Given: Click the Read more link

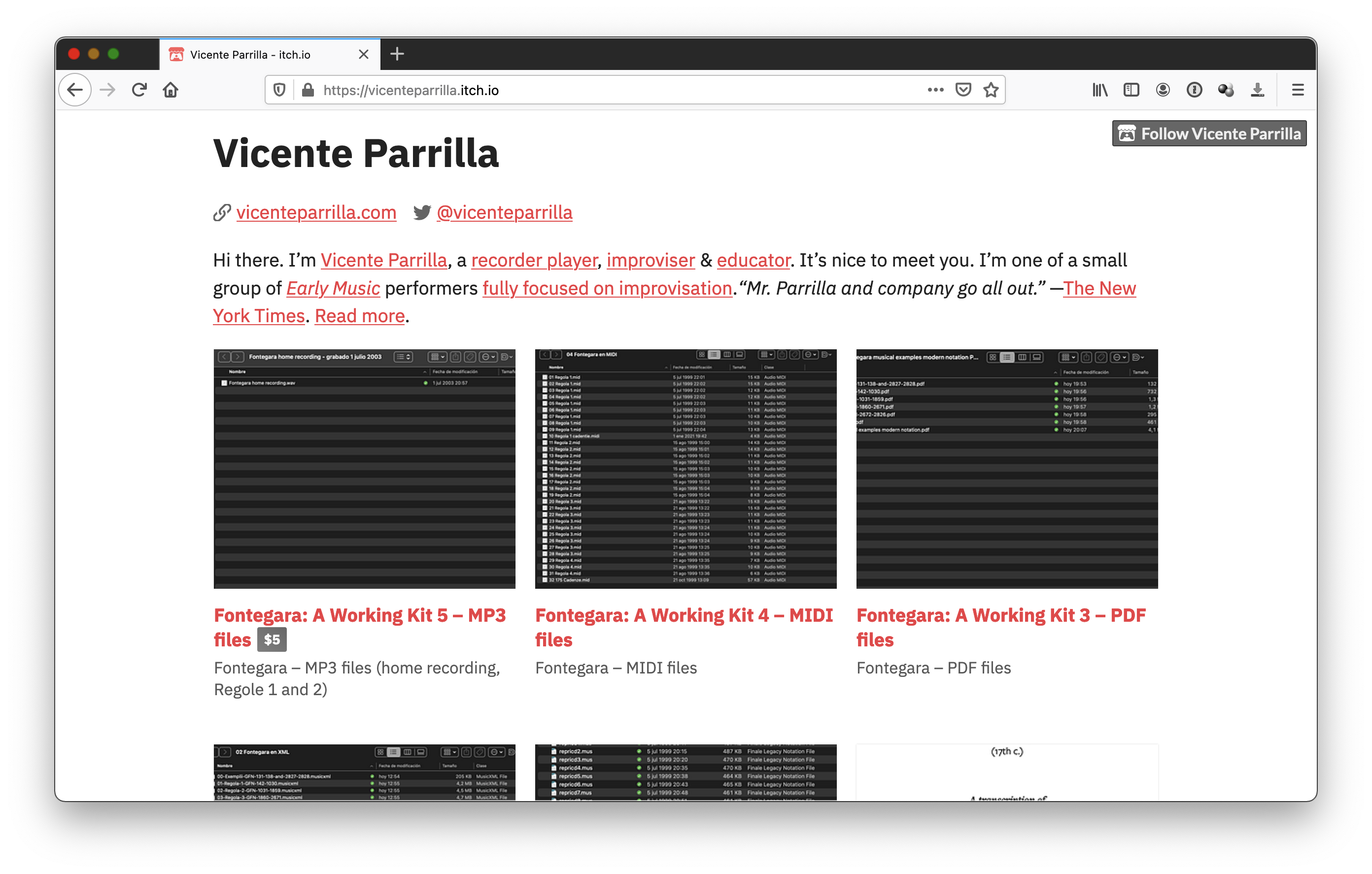Looking at the screenshot, I should (360, 316).
